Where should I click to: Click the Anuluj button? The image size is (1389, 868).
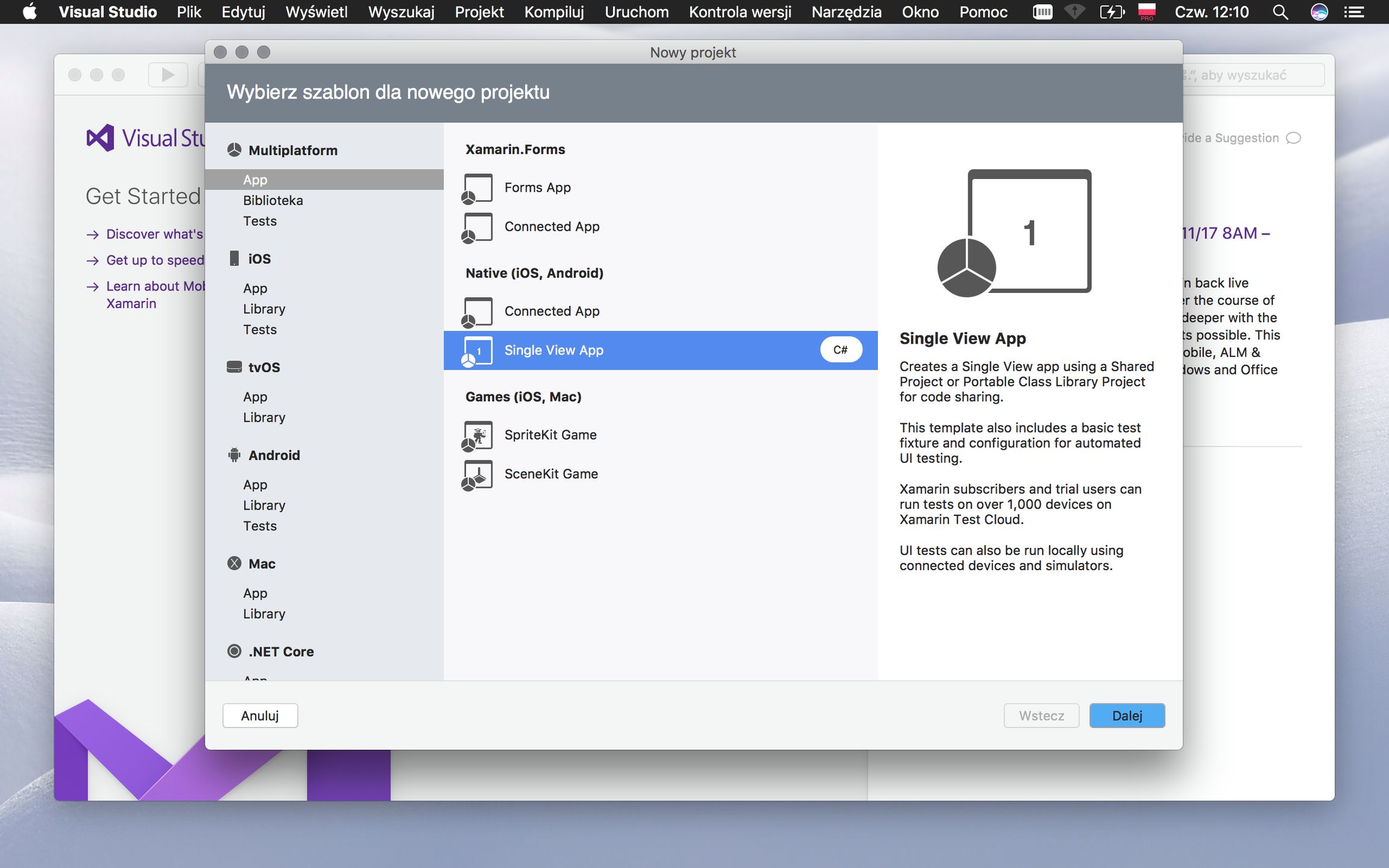(x=260, y=715)
